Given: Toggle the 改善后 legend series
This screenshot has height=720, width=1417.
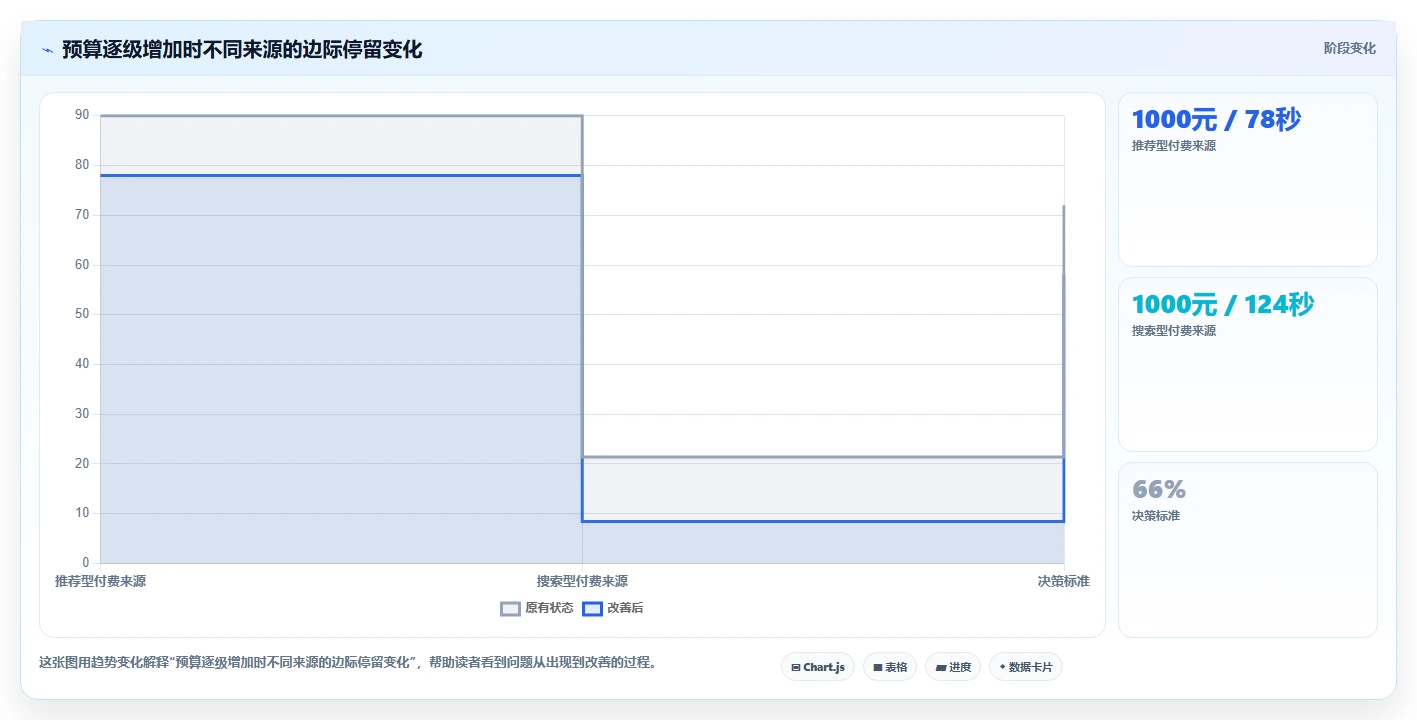Looking at the screenshot, I should click(x=613, y=608).
